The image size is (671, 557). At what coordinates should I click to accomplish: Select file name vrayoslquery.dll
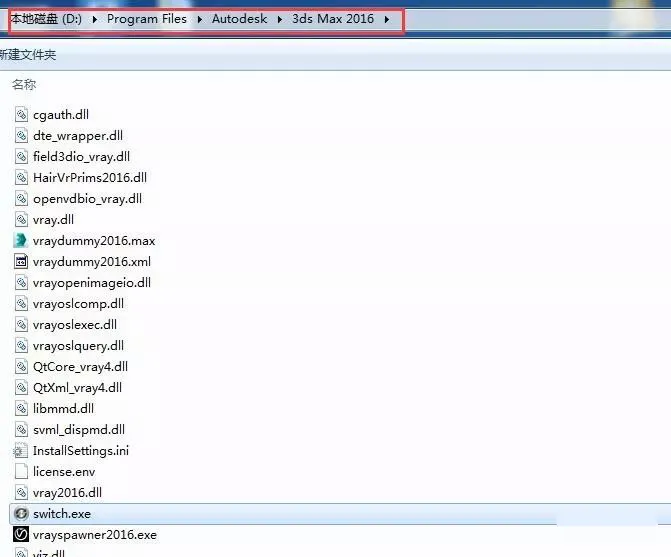click(x=78, y=345)
